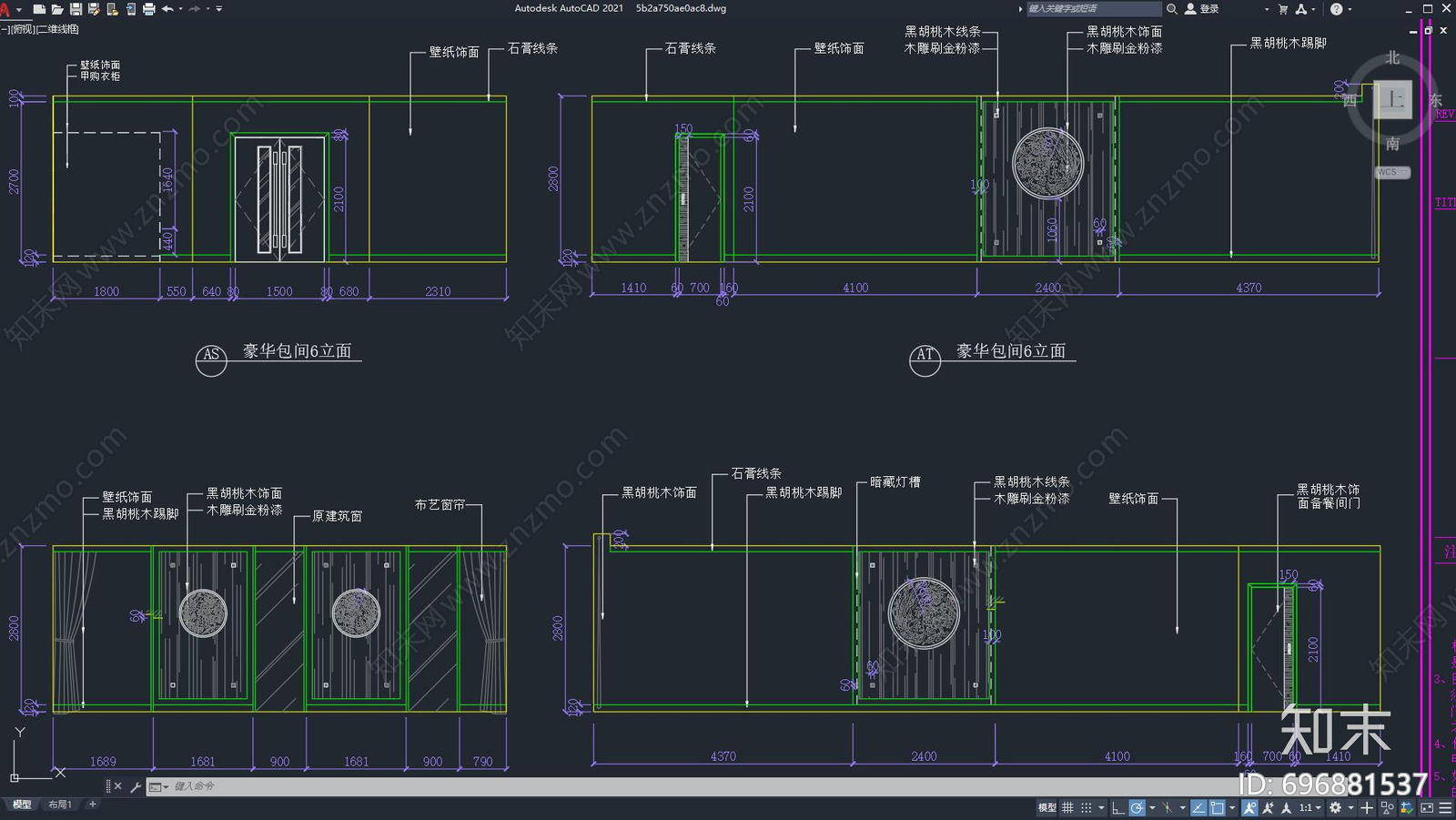Toggle the drawing grid display
Image resolution: width=1456 pixels, height=820 pixels.
coord(1067,807)
